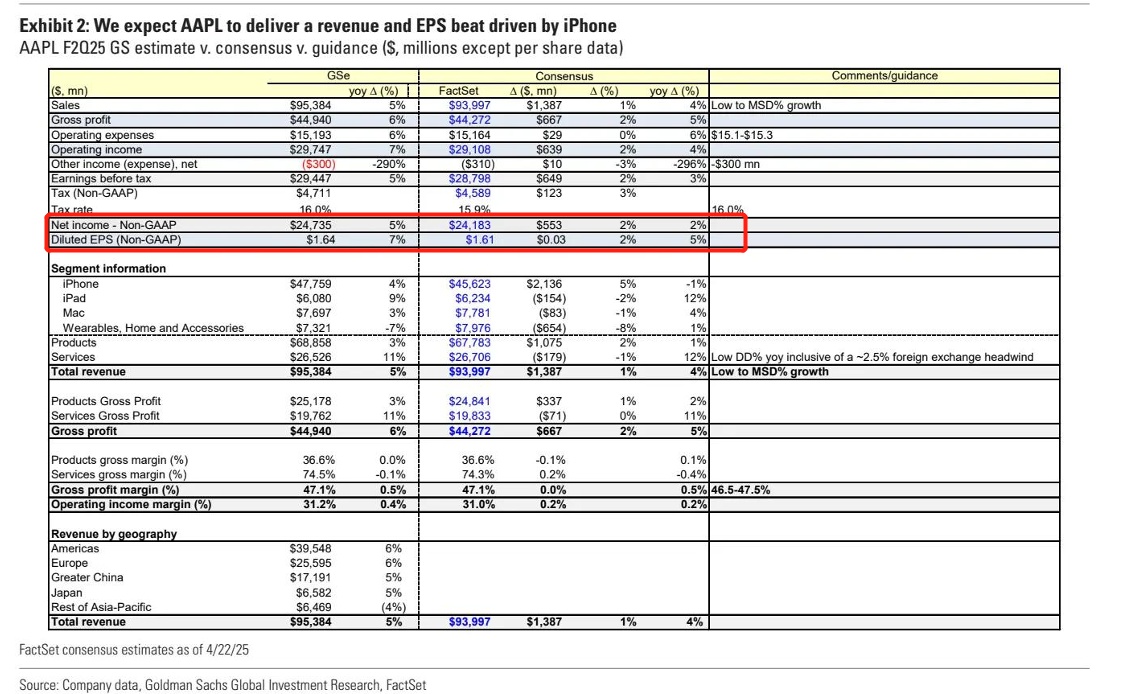Click the Services row label
Viewport: 1144px width, 694px height.
(73, 357)
